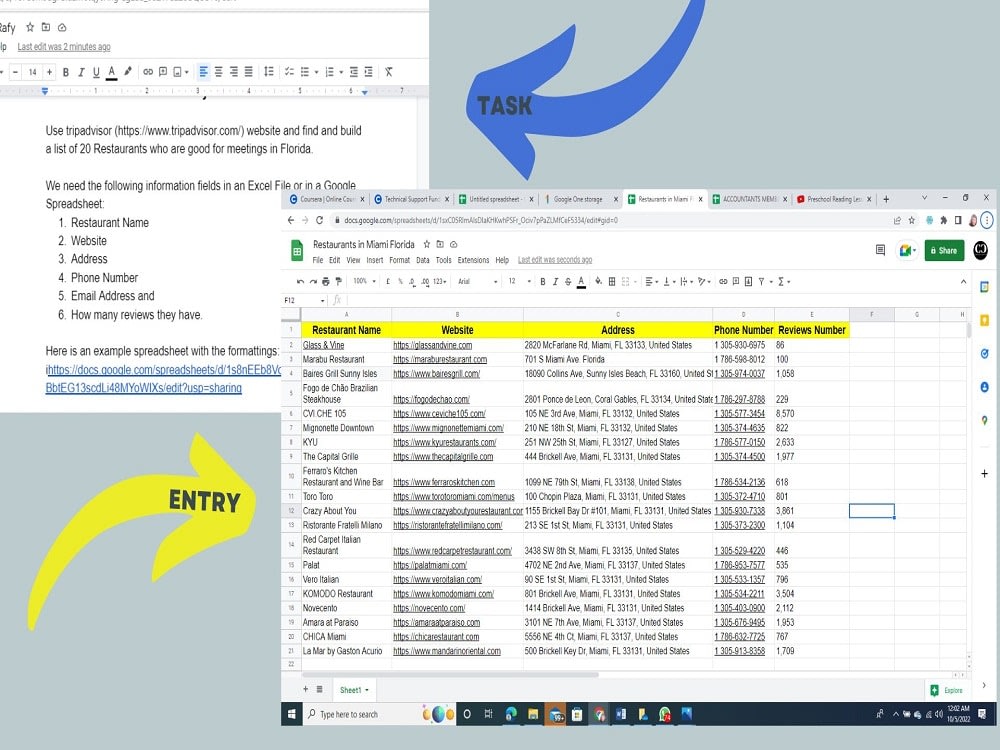
Task: Create a filter in the Sheets toolbar
Action: coord(761,281)
